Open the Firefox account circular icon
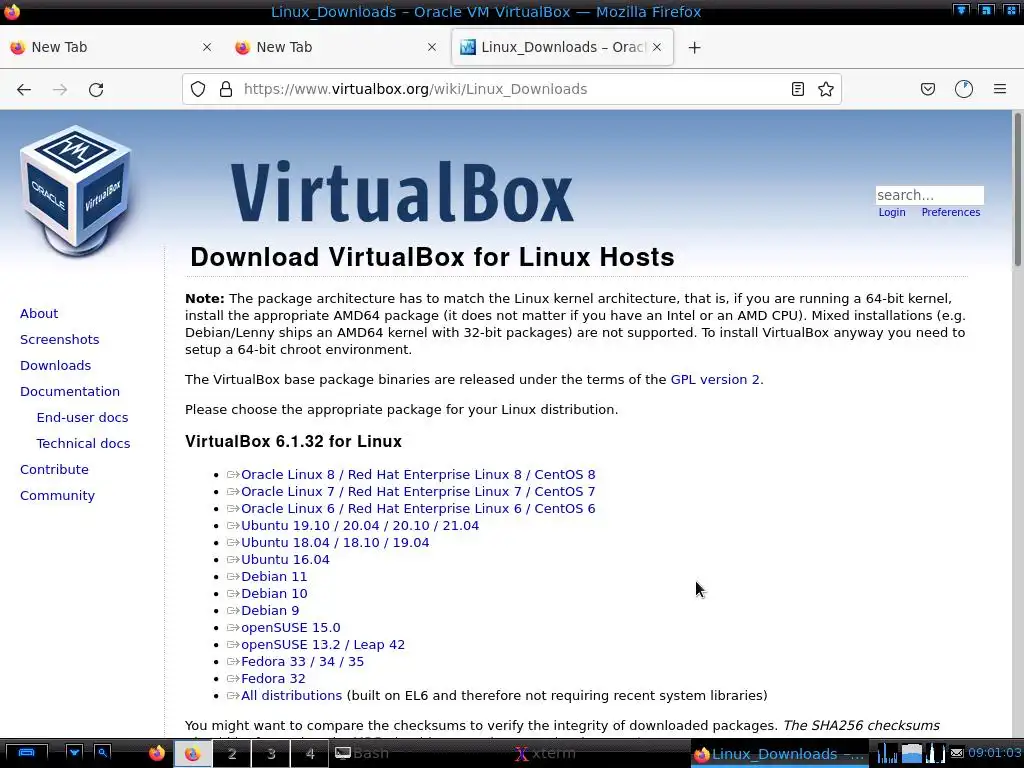 pos(964,89)
